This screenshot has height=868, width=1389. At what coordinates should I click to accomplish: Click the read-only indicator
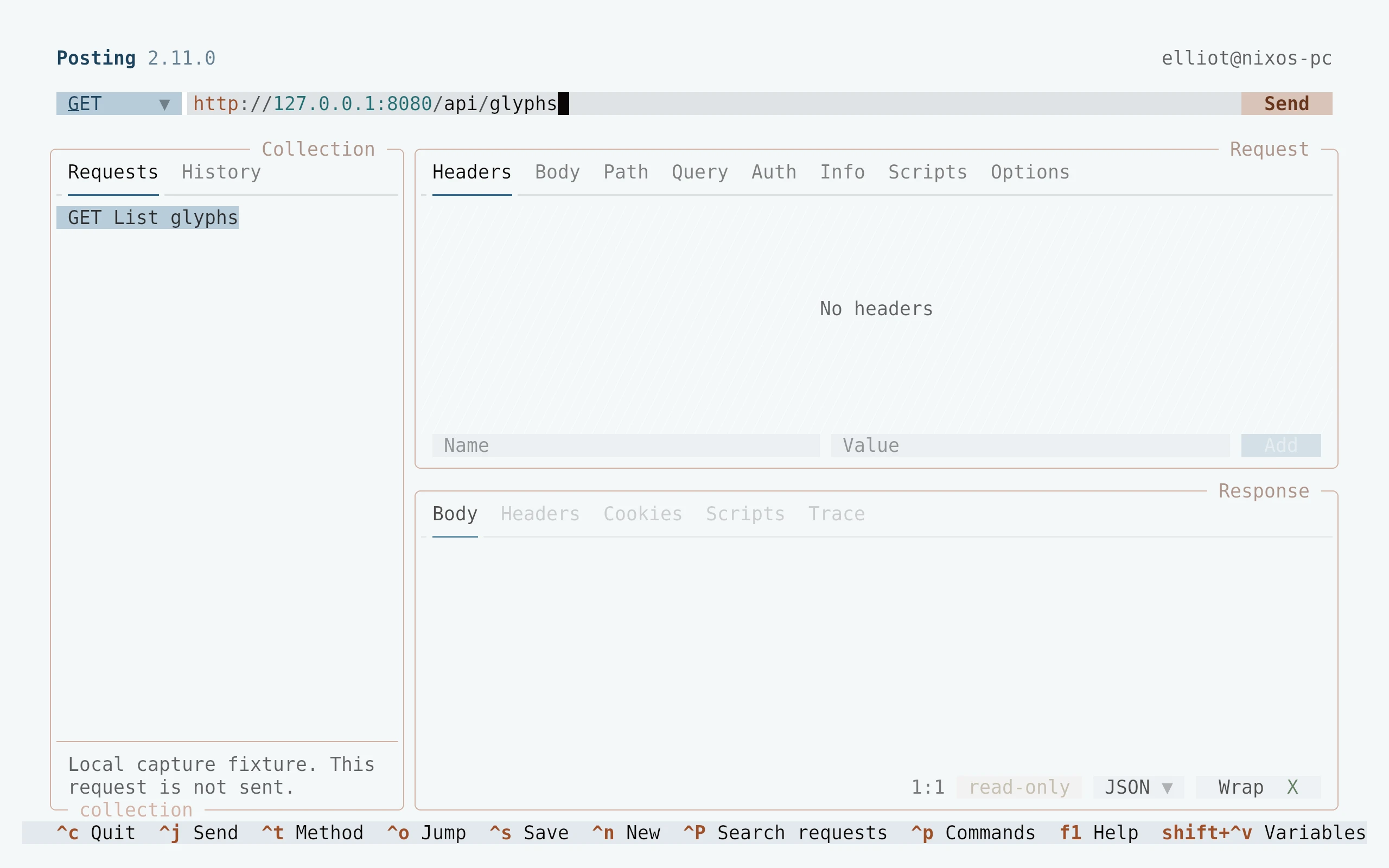tap(1020, 787)
